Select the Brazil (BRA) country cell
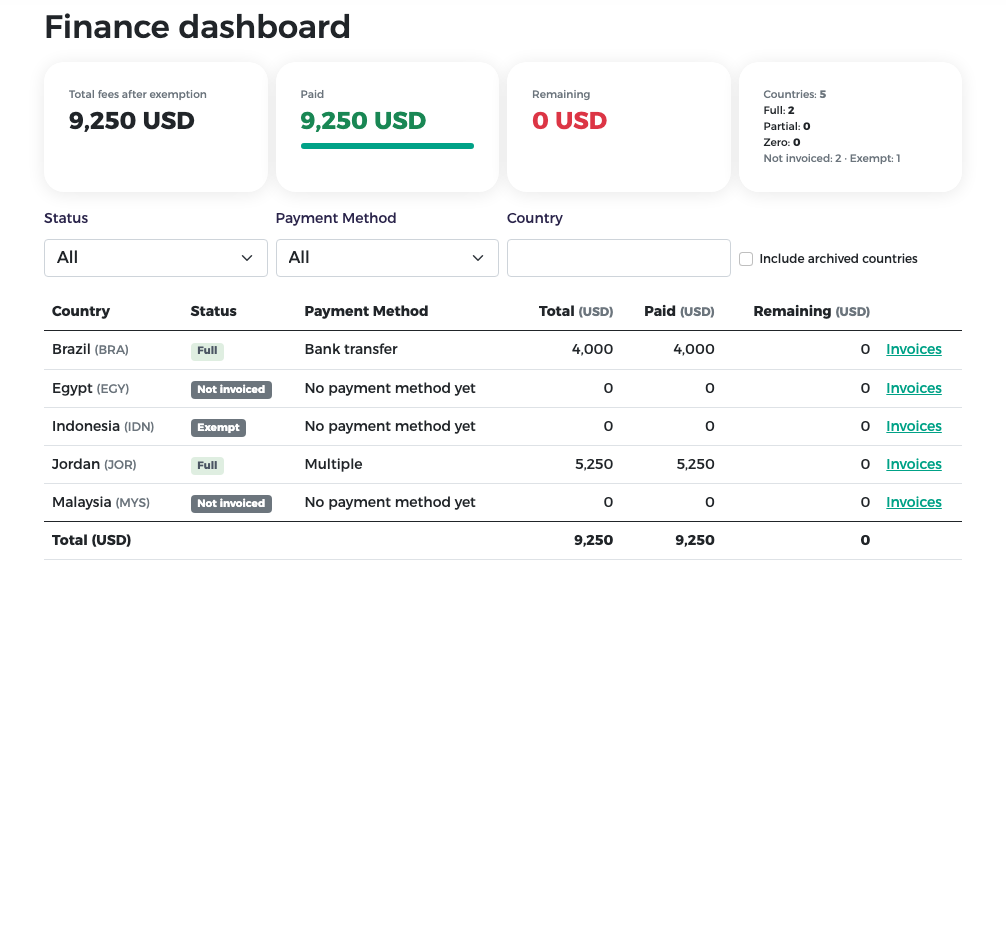This screenshot has width=1006, height=933. (x=90, y=349)
